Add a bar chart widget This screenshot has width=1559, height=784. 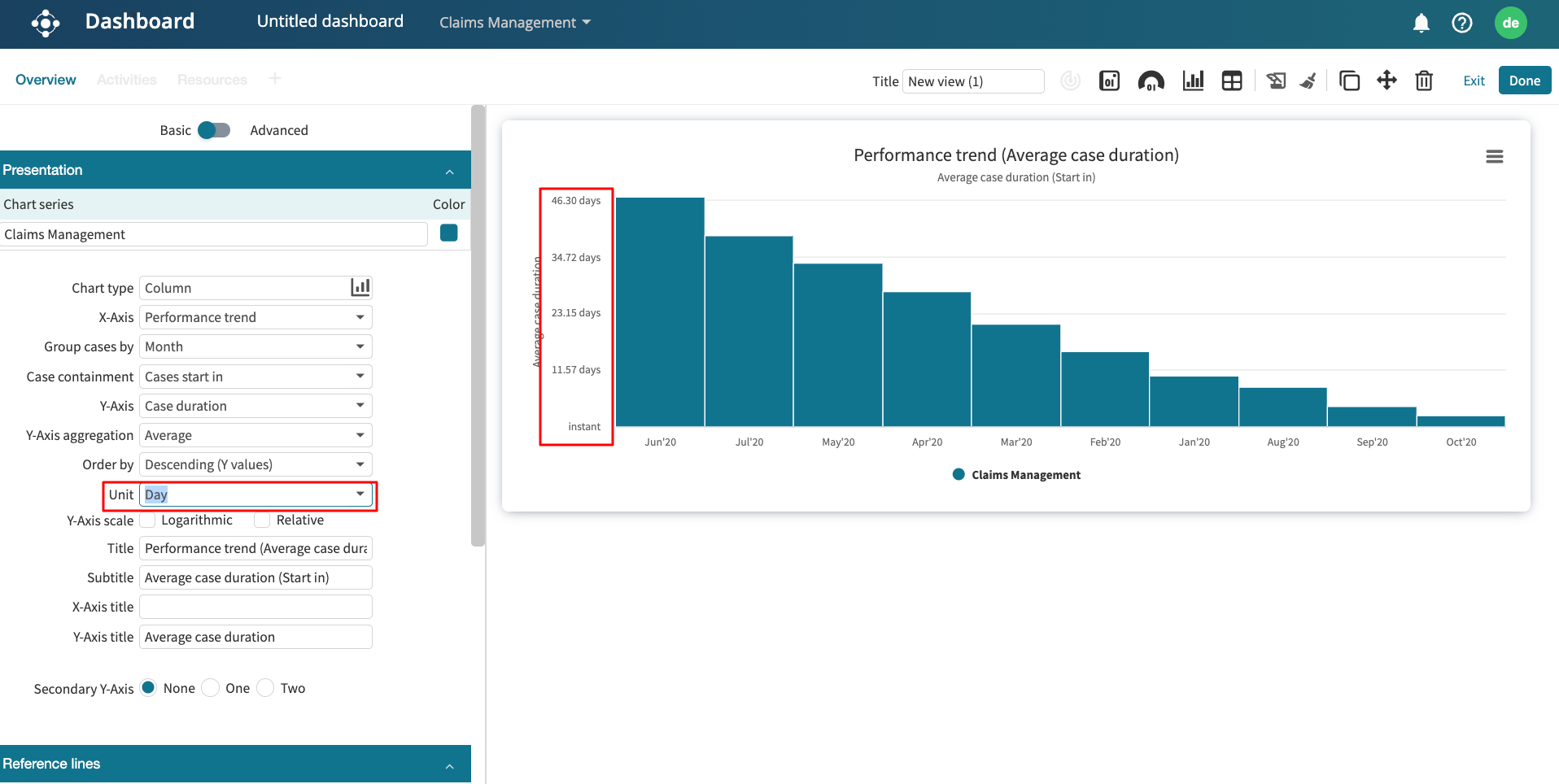tap(1193, 81)
